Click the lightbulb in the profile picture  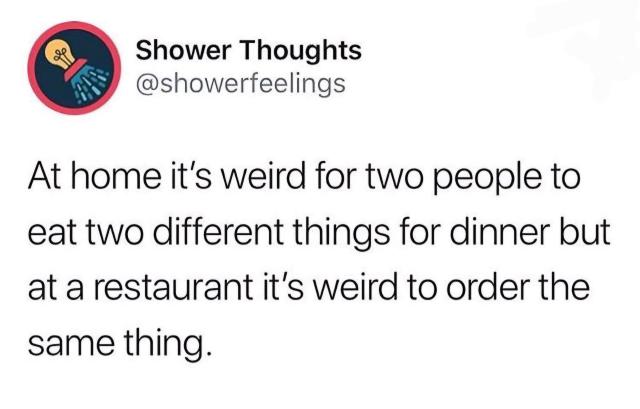click(61, 54)
